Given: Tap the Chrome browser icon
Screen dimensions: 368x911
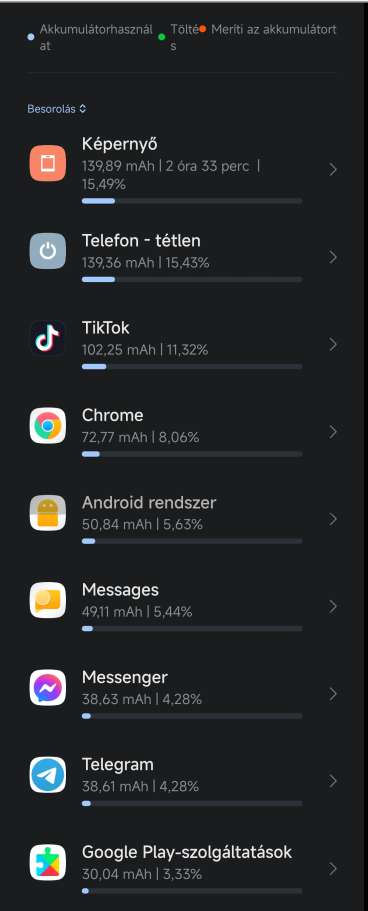Looking at the screenshot, I should point(48,426).
